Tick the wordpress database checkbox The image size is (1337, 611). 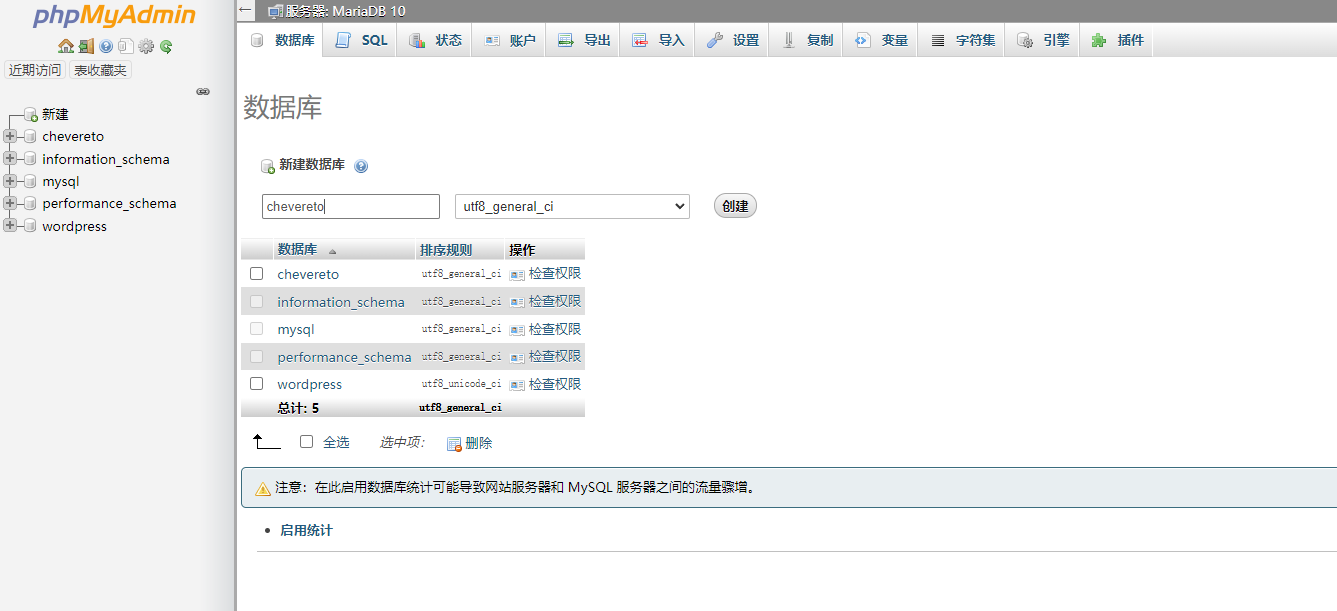coord(257,384)
